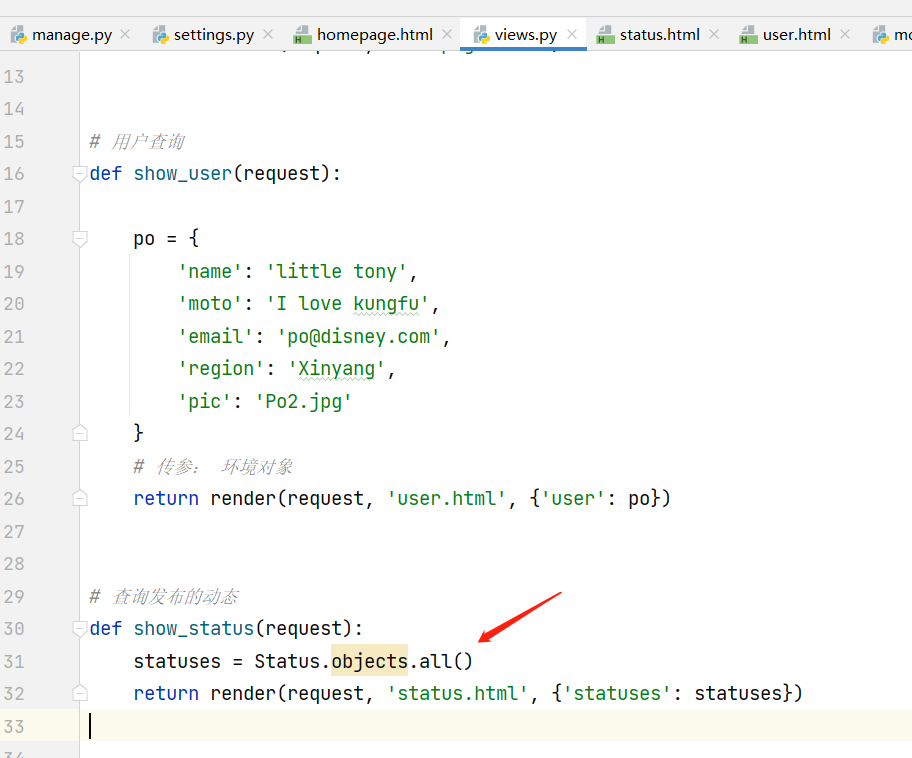Collapse the show_user function at line 16
912x758 pixels.
(80, 173)
